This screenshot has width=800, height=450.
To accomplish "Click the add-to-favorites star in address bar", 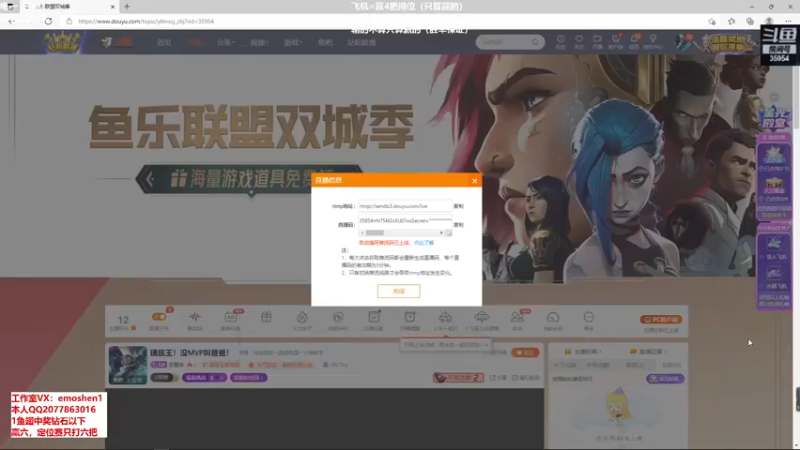I will pos(712,21).
